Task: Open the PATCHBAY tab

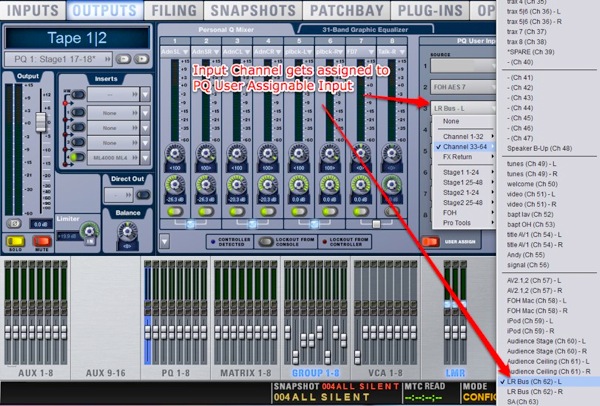Action: click(x=347, y=10)
